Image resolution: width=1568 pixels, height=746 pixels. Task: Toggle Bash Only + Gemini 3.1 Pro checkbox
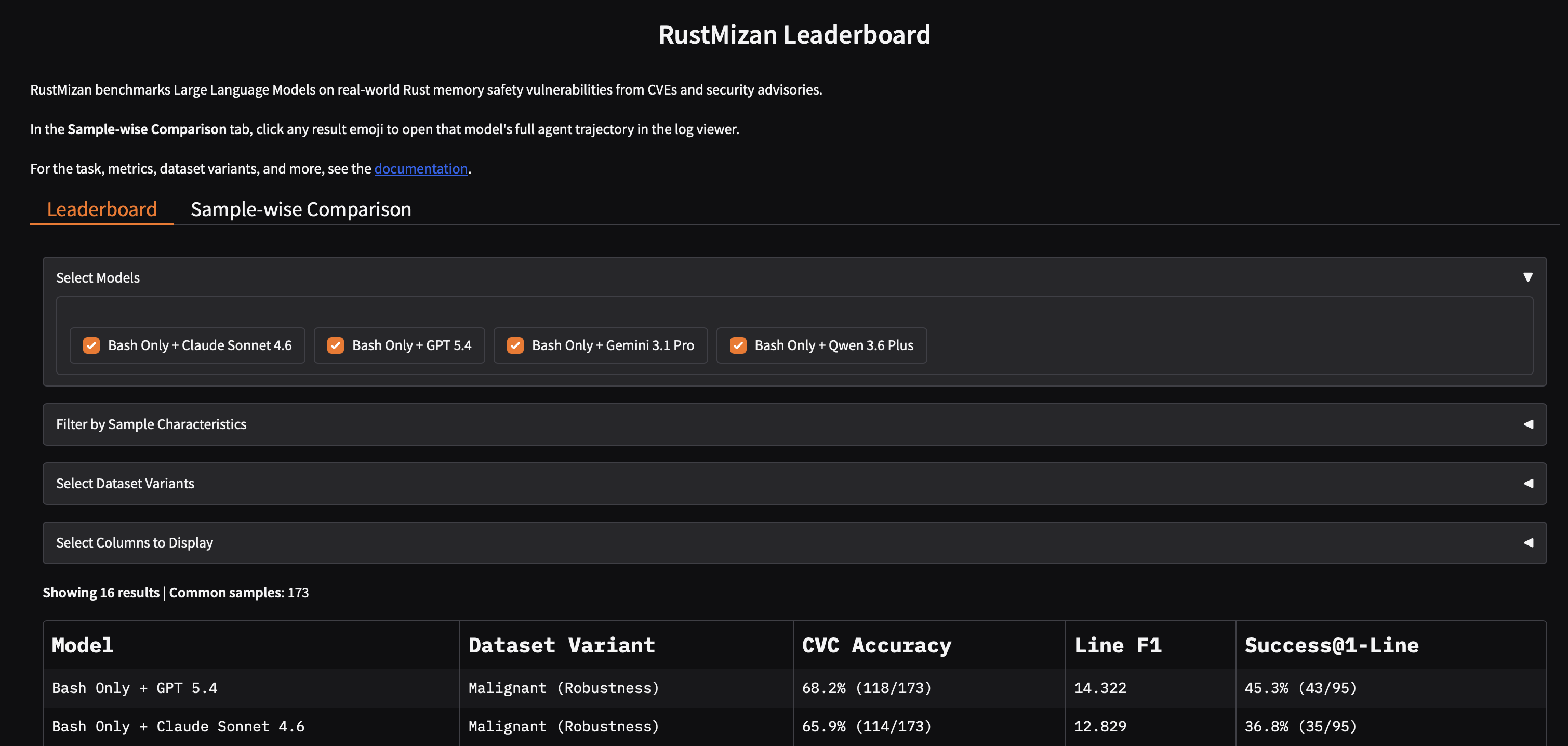[x=515, y=345]
